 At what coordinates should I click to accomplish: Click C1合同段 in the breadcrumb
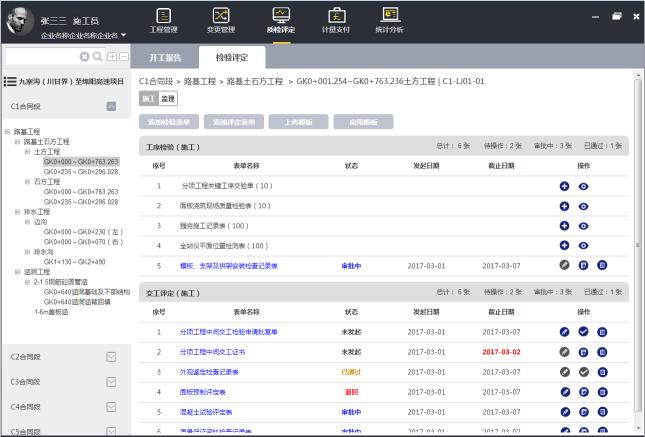point(156,81)
